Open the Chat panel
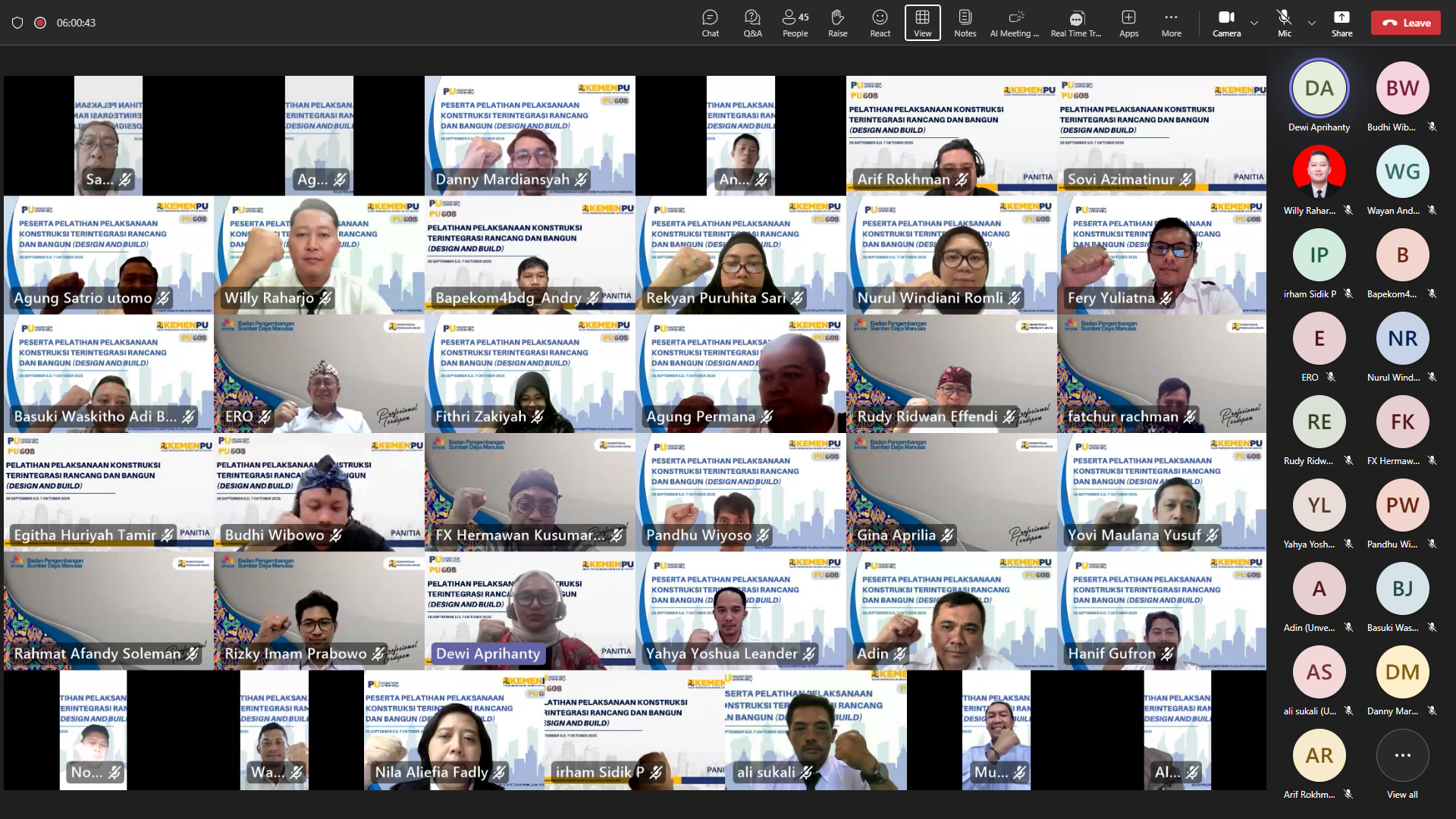 [x=710, y=23]
